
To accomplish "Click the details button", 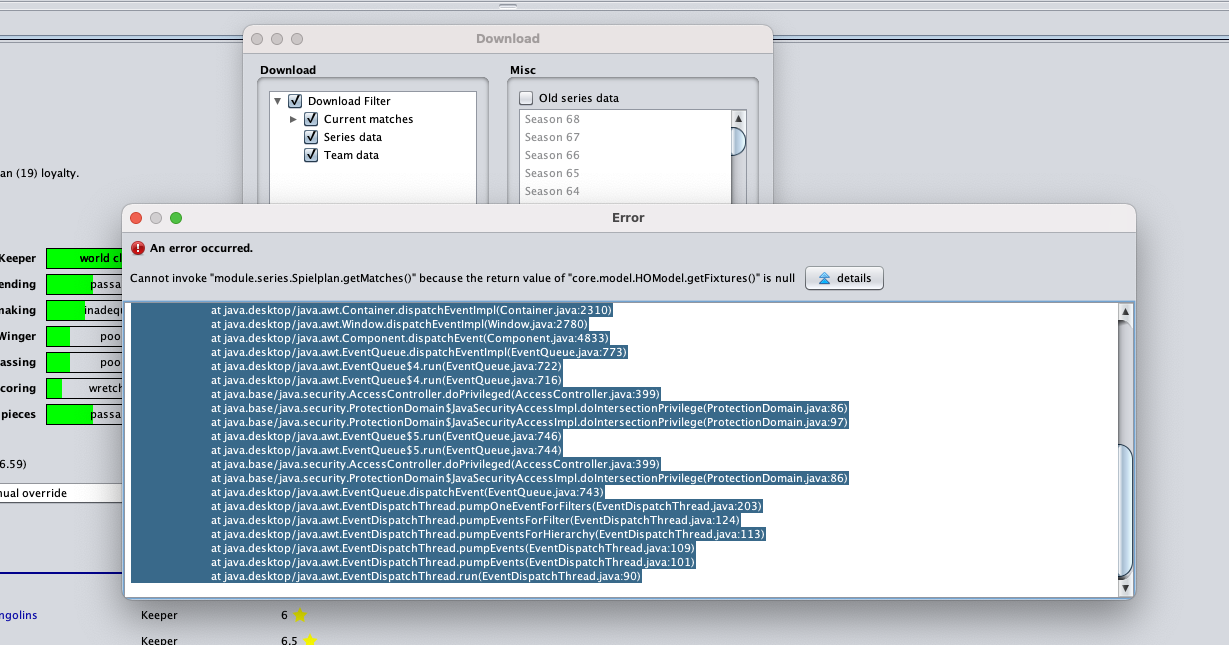I will pyautogui.click(x=844, y=278).
